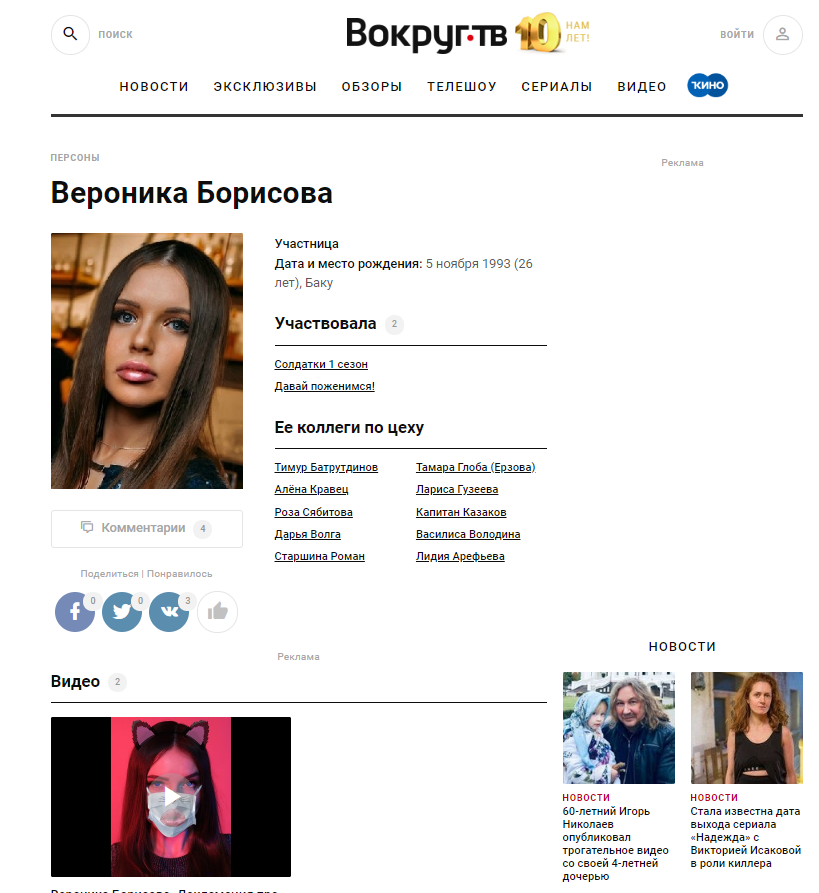Screen dimensions: 819x893
Task: Open the НОВОСТИ menu item
Action: [154, 87]
